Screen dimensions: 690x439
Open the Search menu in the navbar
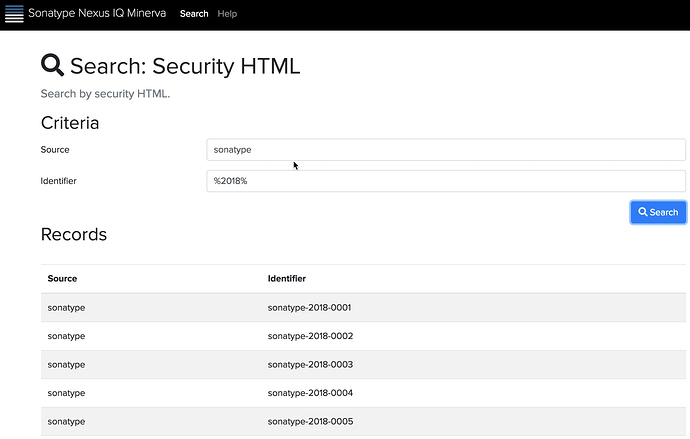(x=194, y=14)
